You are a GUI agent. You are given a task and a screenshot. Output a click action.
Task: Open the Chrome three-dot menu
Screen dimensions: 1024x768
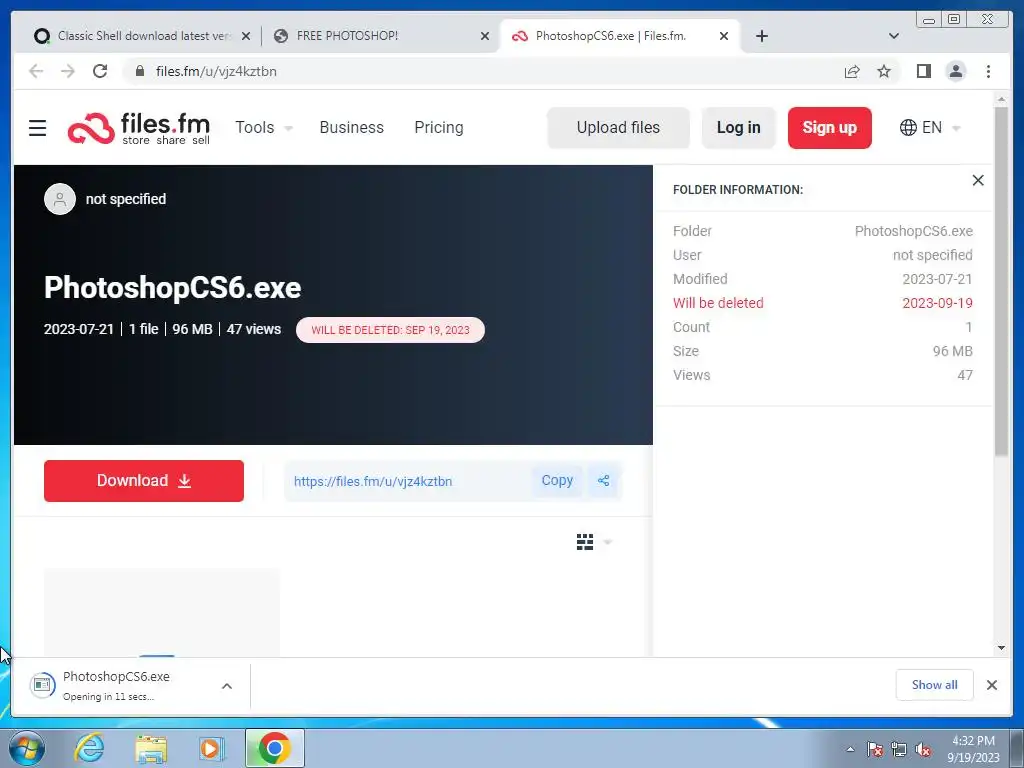(x=988, y=71)
